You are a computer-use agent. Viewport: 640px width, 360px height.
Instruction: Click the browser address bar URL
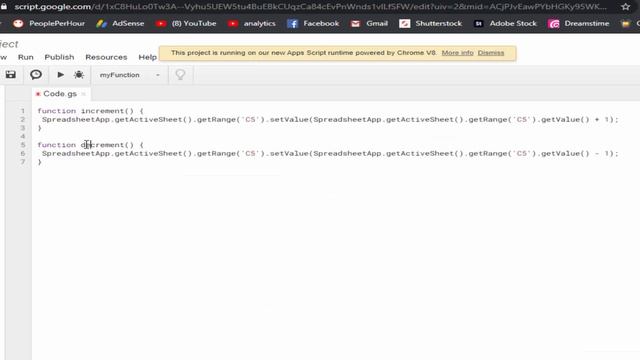pos(310,7)
